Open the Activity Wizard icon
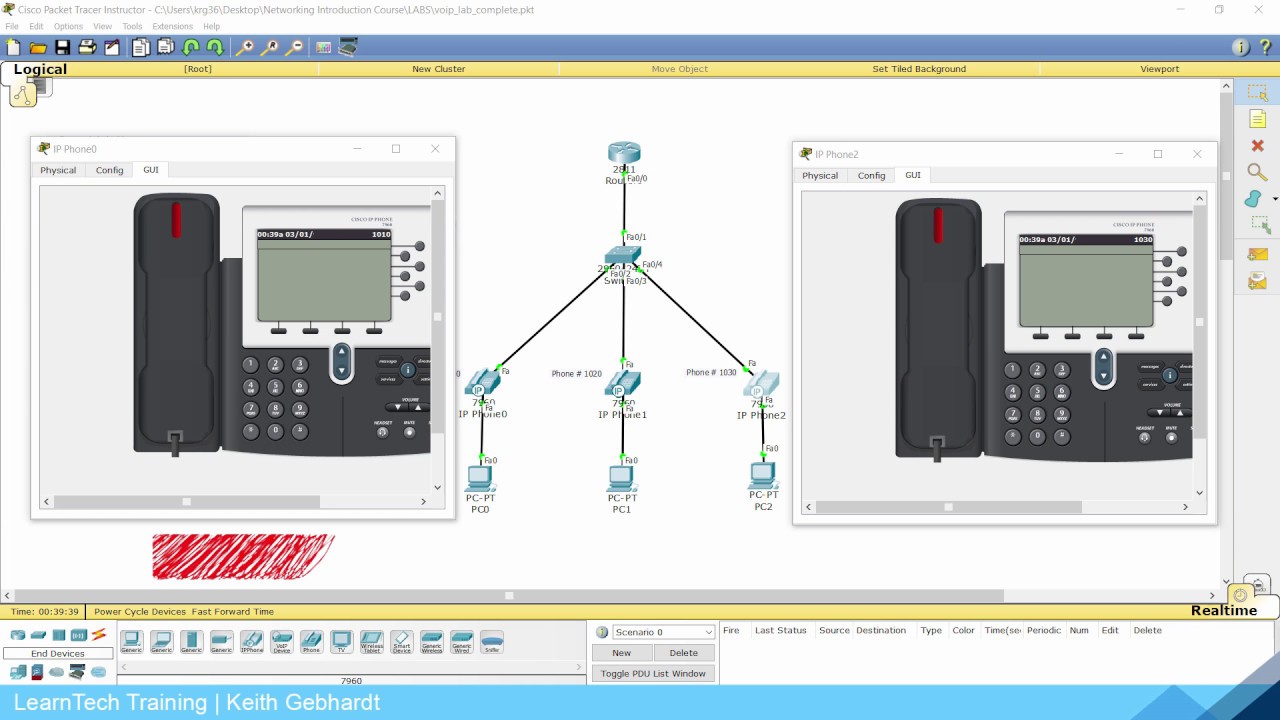 [112, 47]
